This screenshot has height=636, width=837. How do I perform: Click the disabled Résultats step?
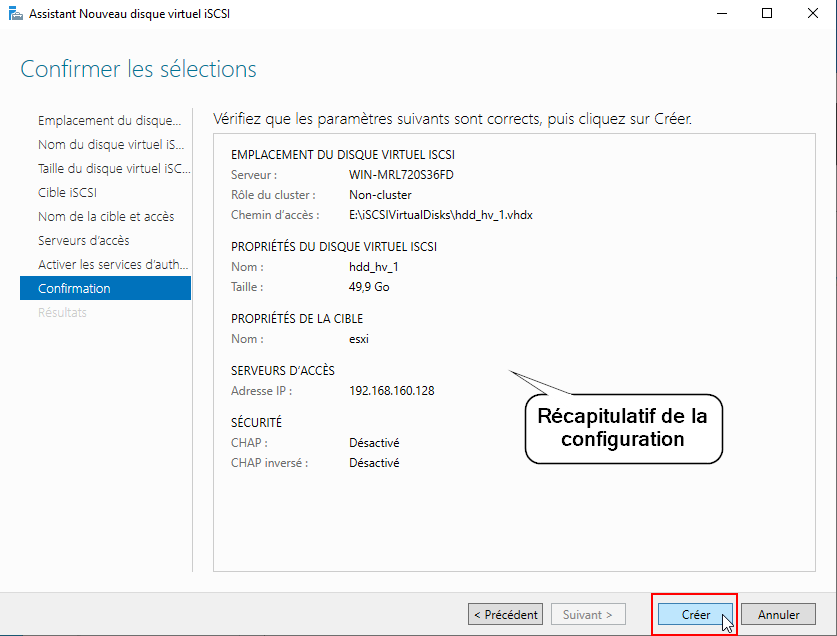(x=62, y=312)
